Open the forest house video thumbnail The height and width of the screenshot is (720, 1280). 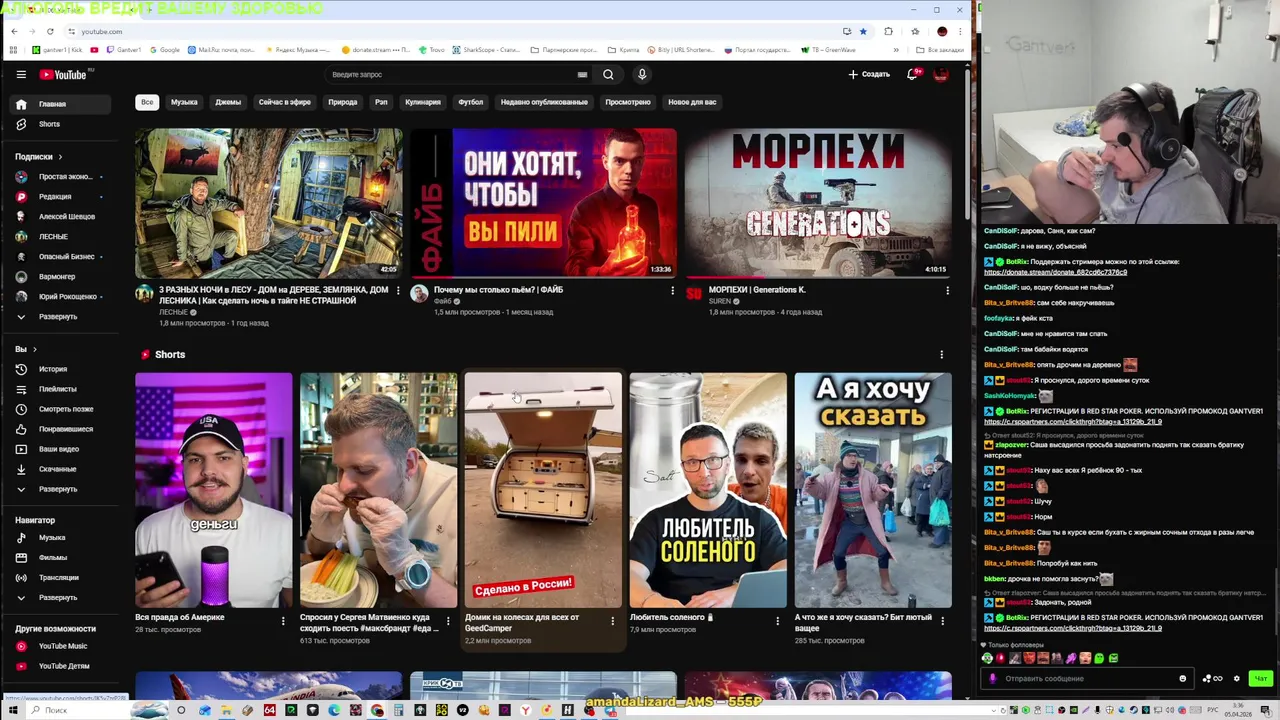[x=269, y=202]
